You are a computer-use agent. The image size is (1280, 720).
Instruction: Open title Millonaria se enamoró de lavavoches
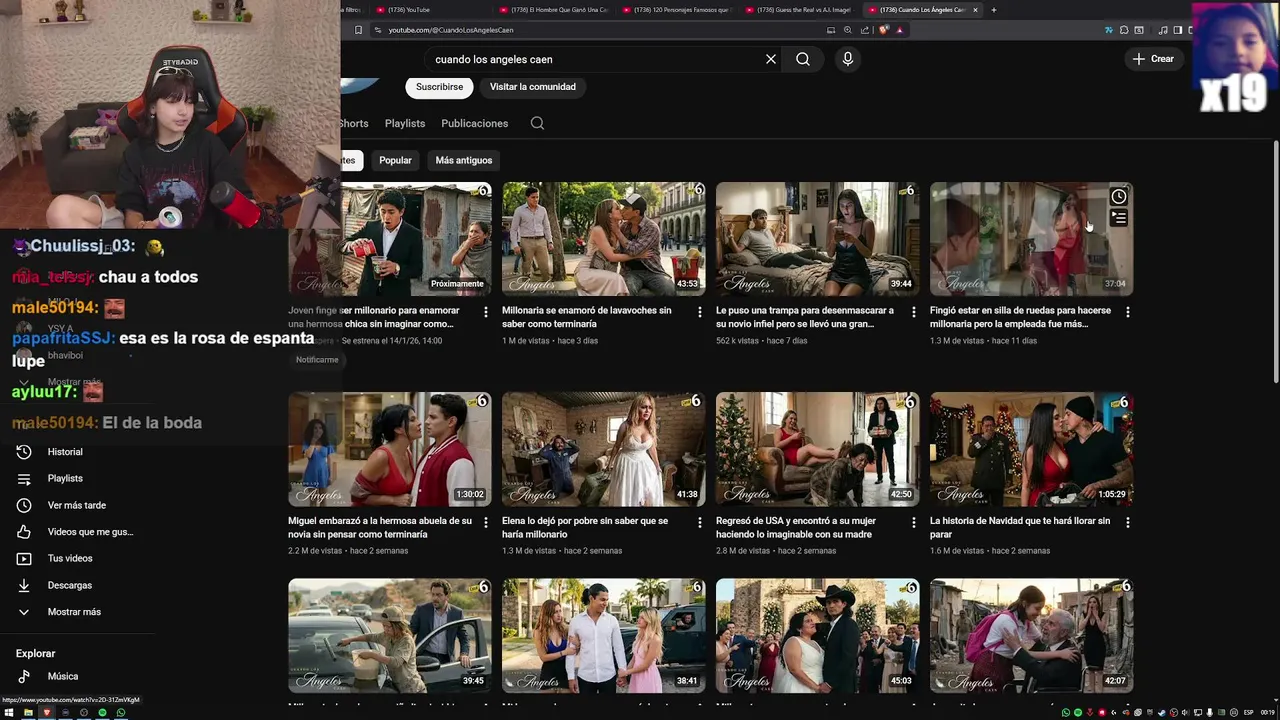587,317
